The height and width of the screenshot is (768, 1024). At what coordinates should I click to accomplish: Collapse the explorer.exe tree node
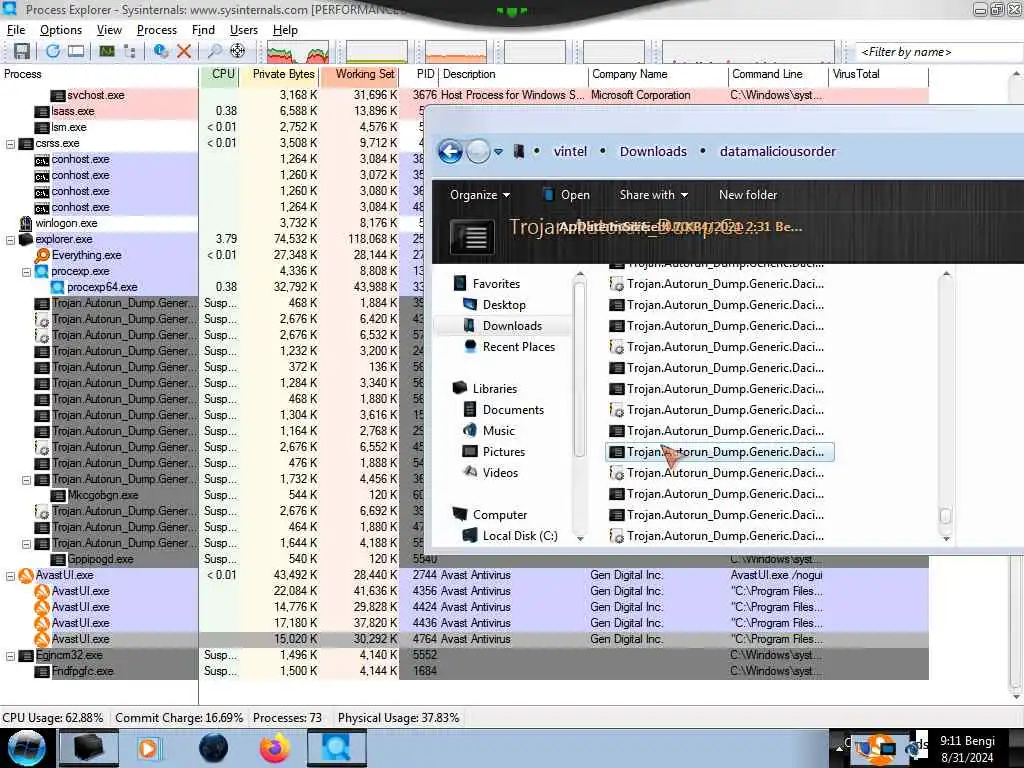click(10, 240)
